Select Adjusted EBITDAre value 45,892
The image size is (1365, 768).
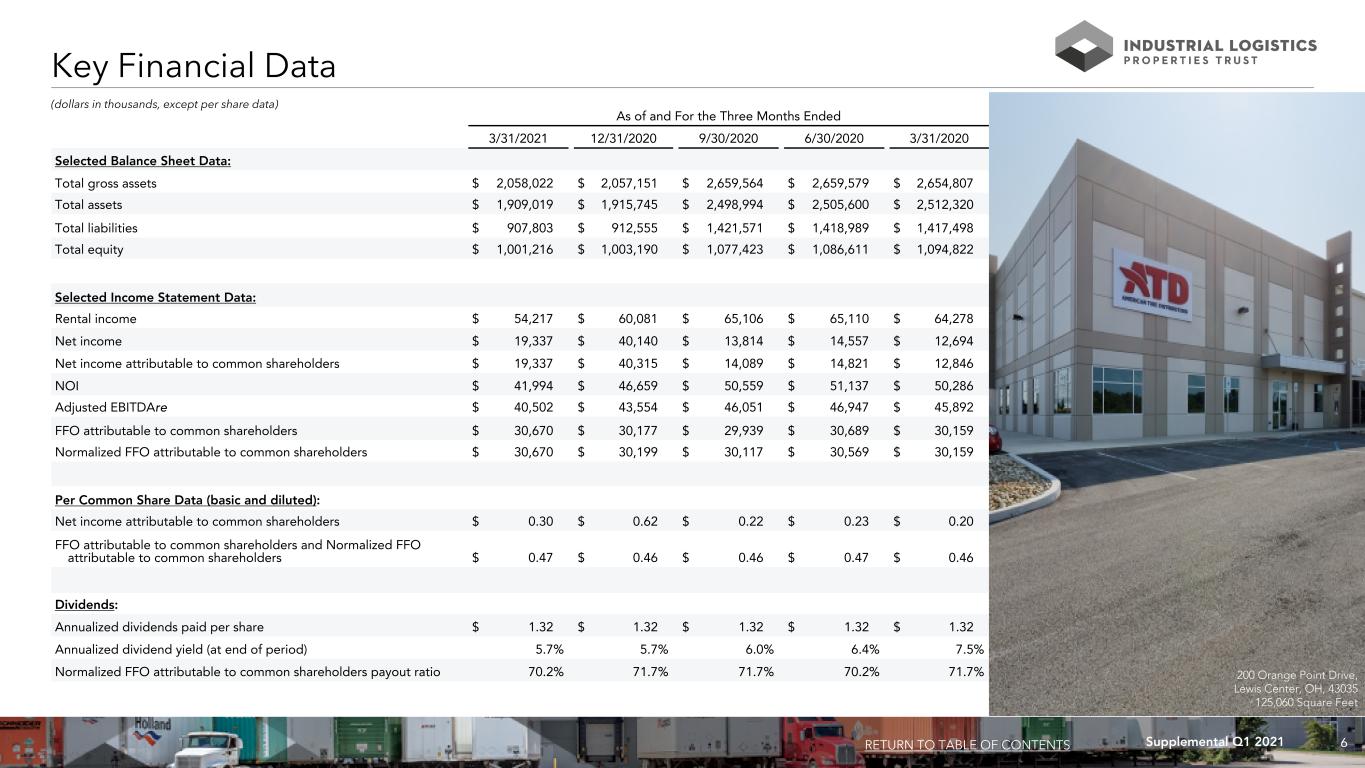click(951, 408)
